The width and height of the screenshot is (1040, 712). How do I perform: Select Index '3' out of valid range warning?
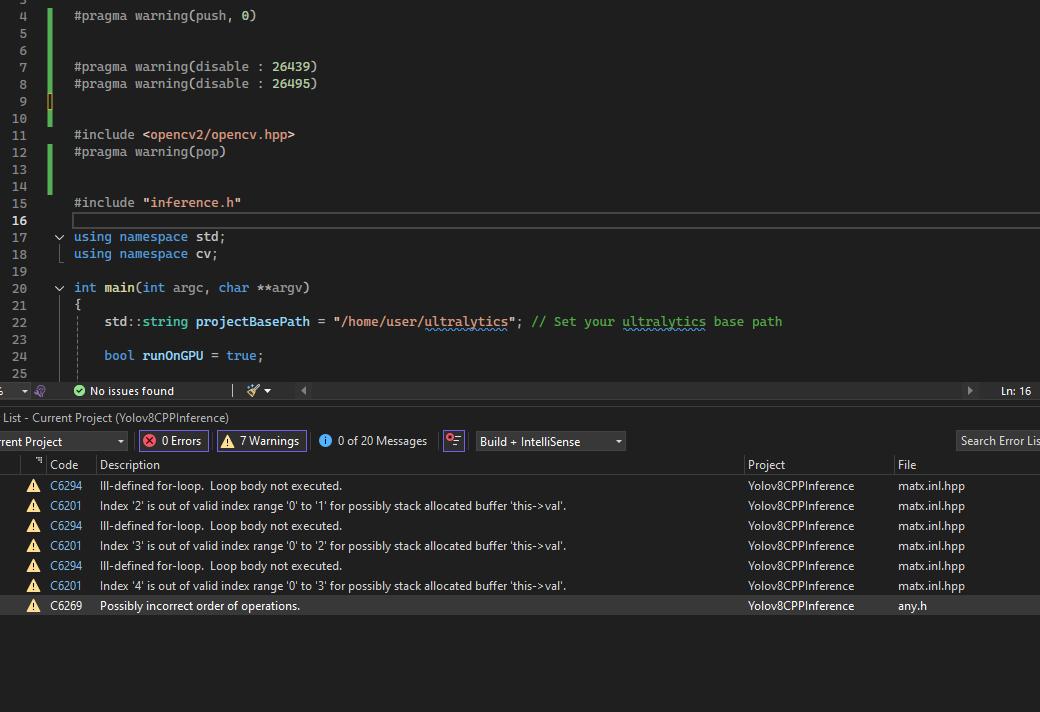pos(520,546)
